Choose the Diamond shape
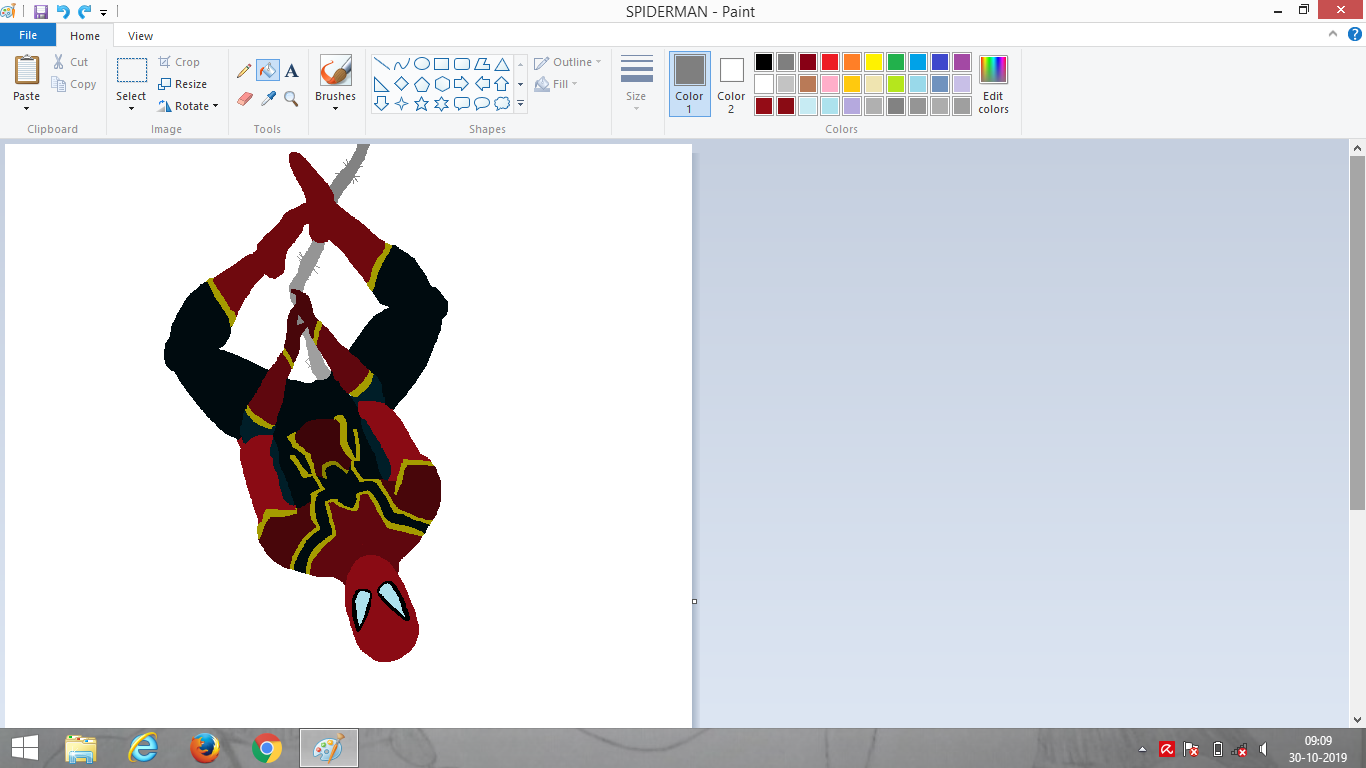This screenshot has width=1366, height=768. pyautogui.click(x=402, y=84)
